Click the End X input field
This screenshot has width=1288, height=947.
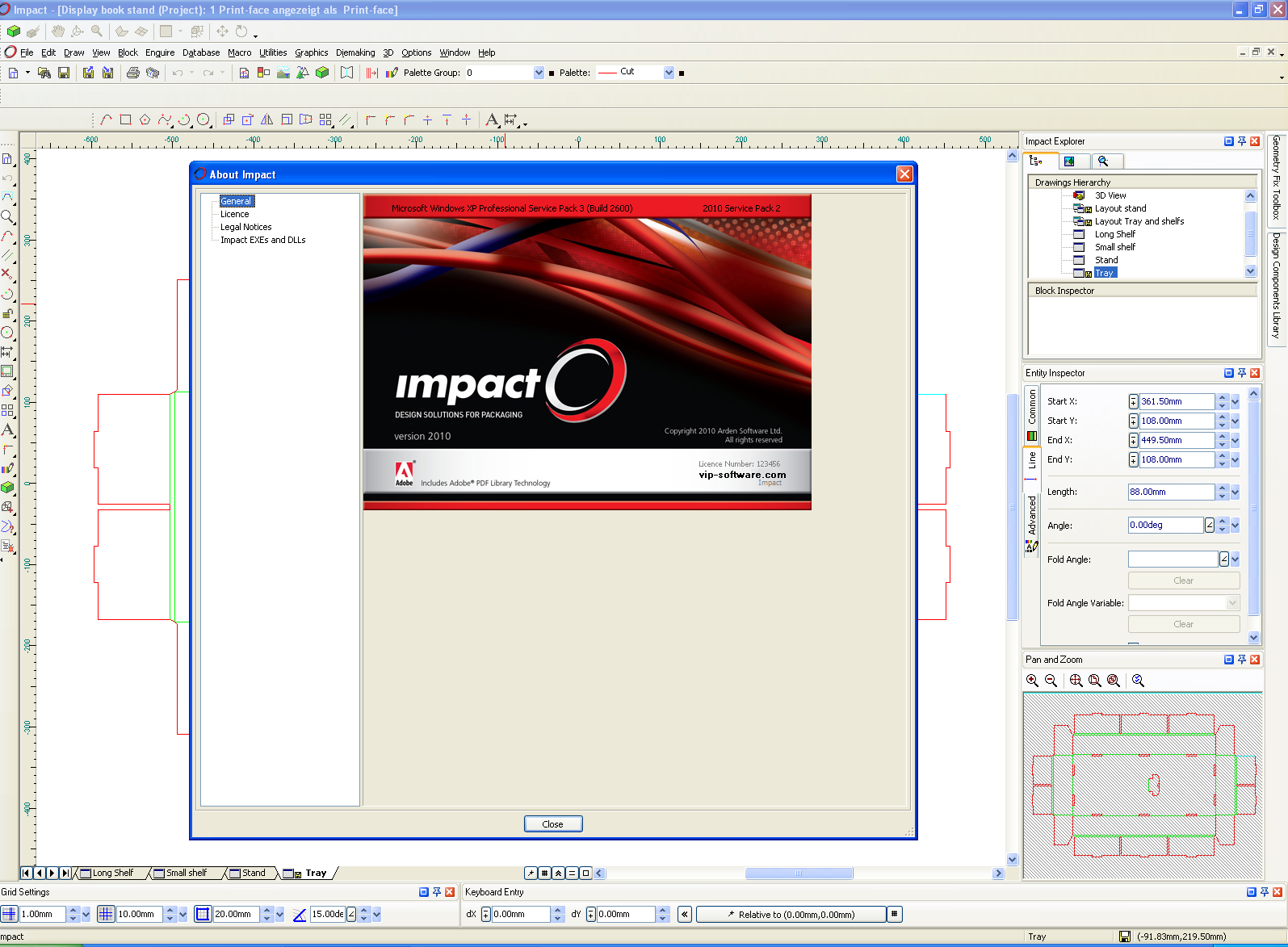(x=1177, y=440)
